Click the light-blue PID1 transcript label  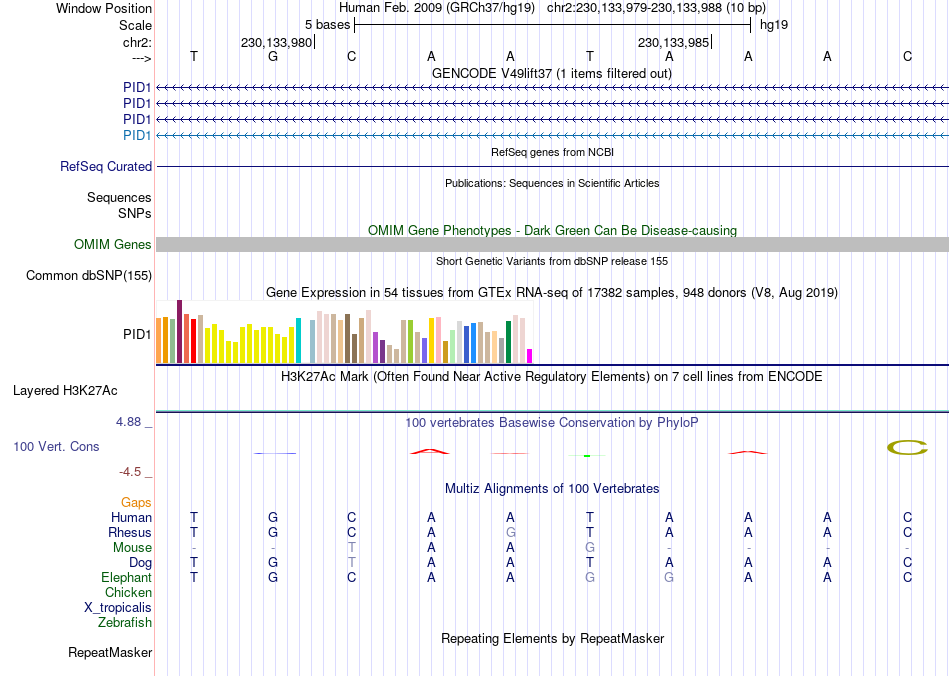pos(137,136)
